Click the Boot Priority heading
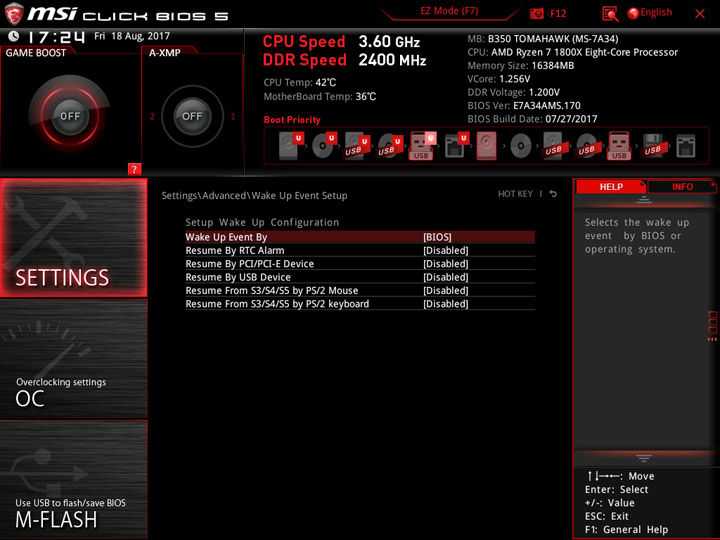Viewport: 720px width, 540px height. pyautogui.click(x=292, y=120)
